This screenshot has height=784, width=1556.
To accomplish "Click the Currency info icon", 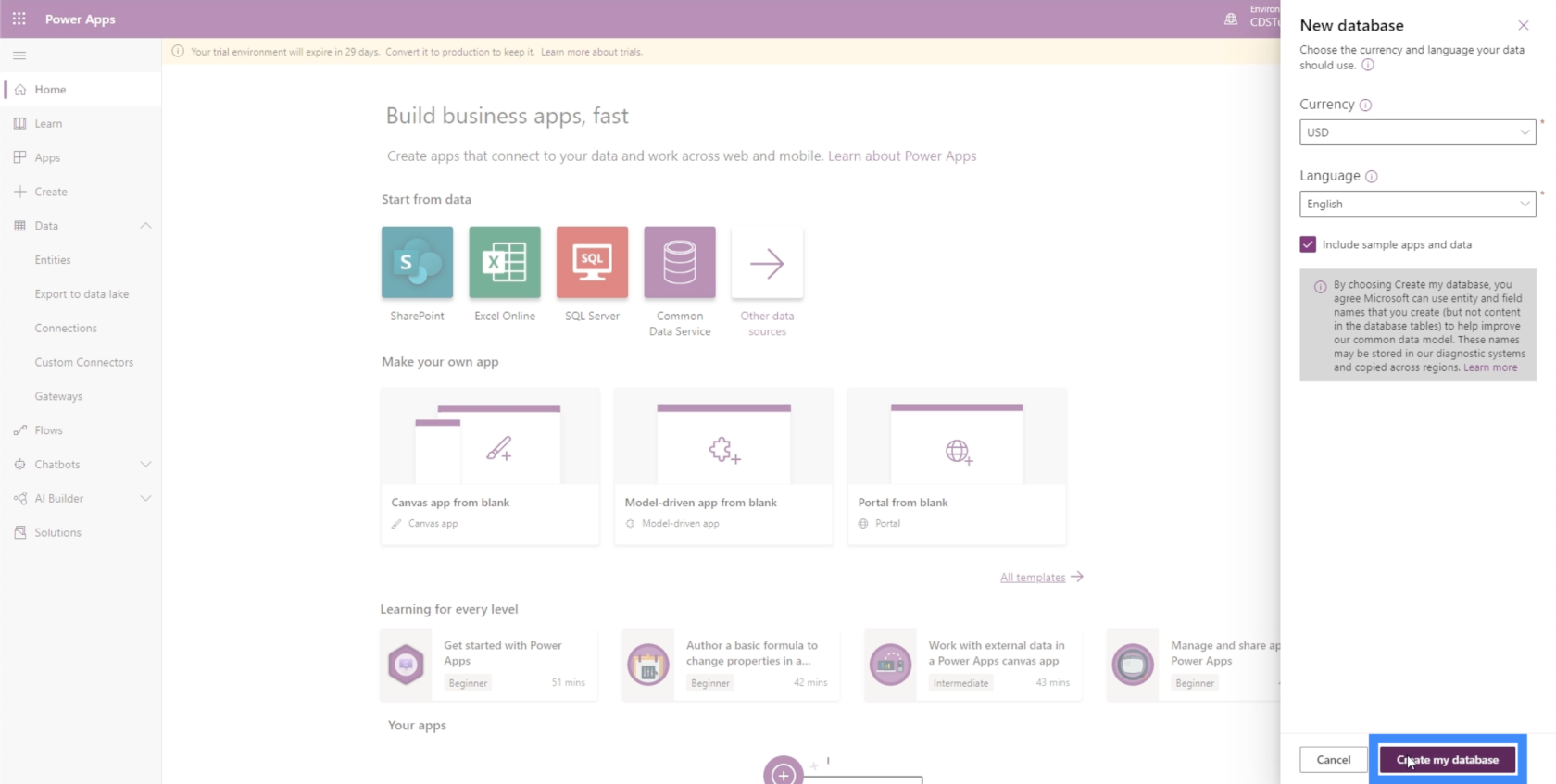I will [1365, 106].
